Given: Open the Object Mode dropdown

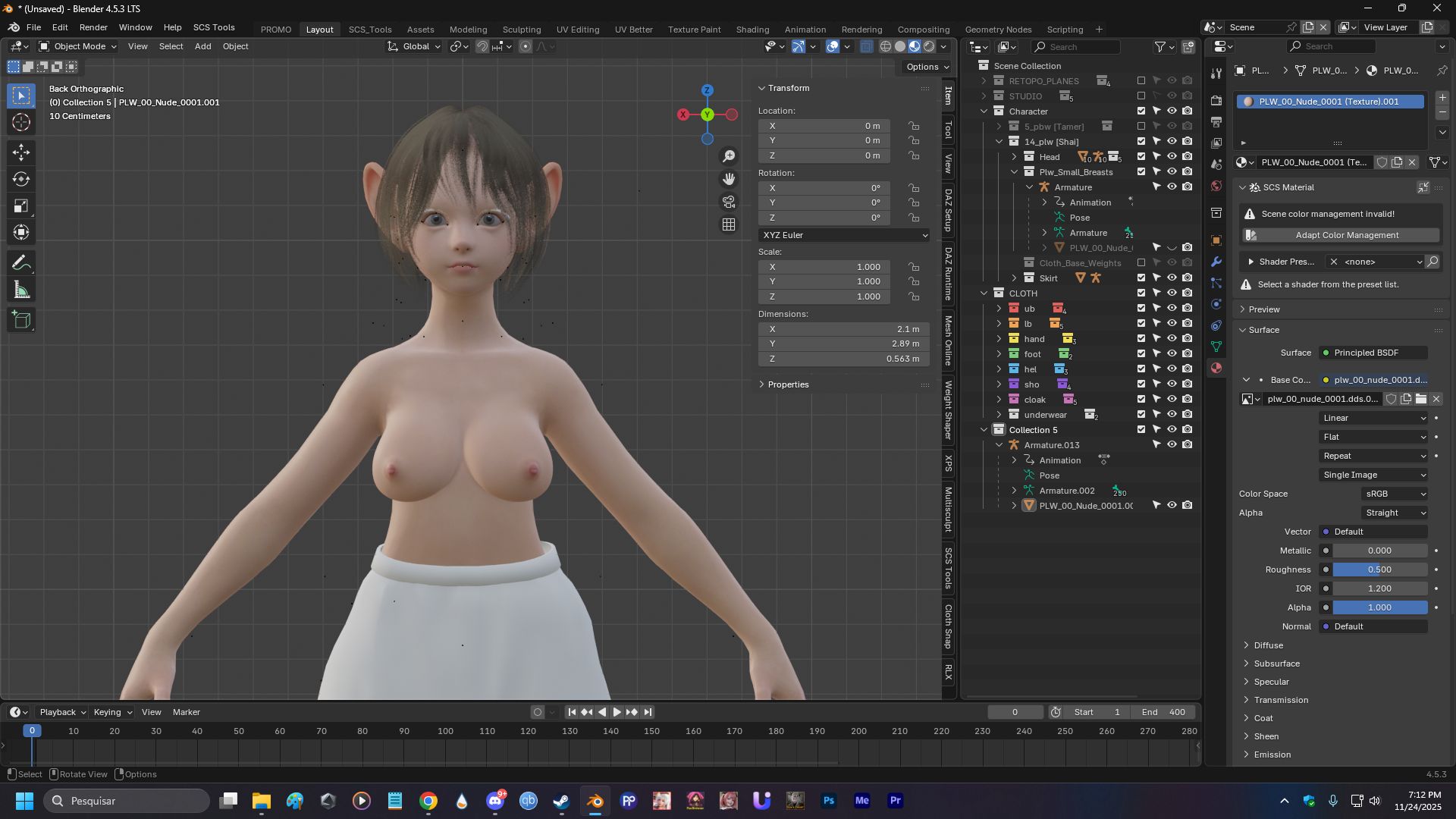Looking at the screenshot, I should point(78,46).
